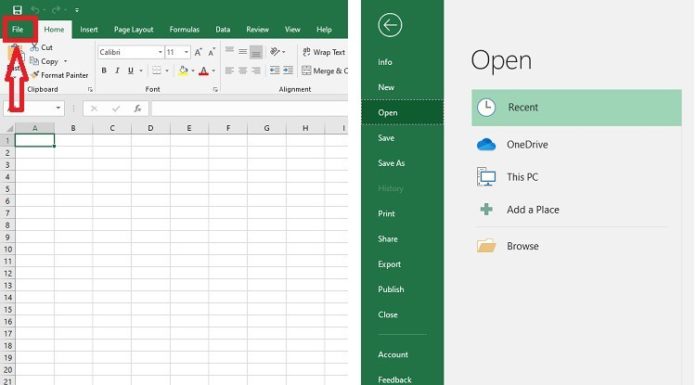Click the Redo arrow icon
Image resolution: width=696 pixels, height=385 pixels.
click(x=56, y=10)
